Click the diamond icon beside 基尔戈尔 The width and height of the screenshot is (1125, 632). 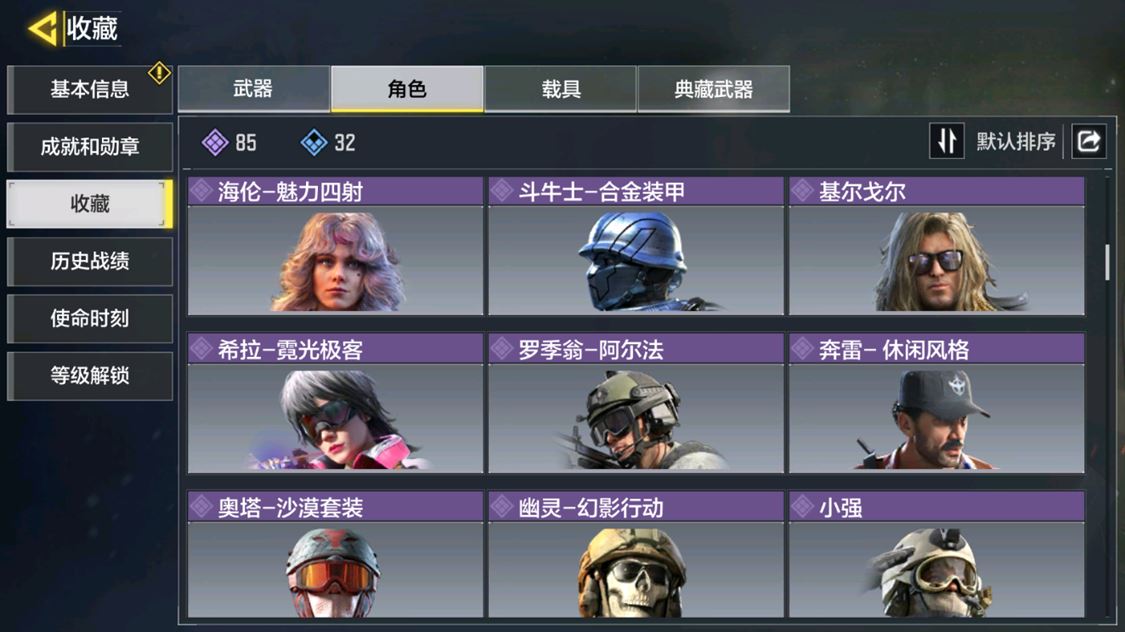click(802, 191)
